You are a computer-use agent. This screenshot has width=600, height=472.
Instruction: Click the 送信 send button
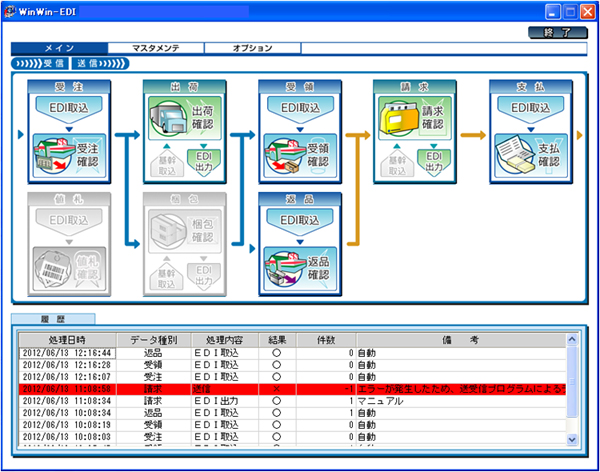coord(101,64)
